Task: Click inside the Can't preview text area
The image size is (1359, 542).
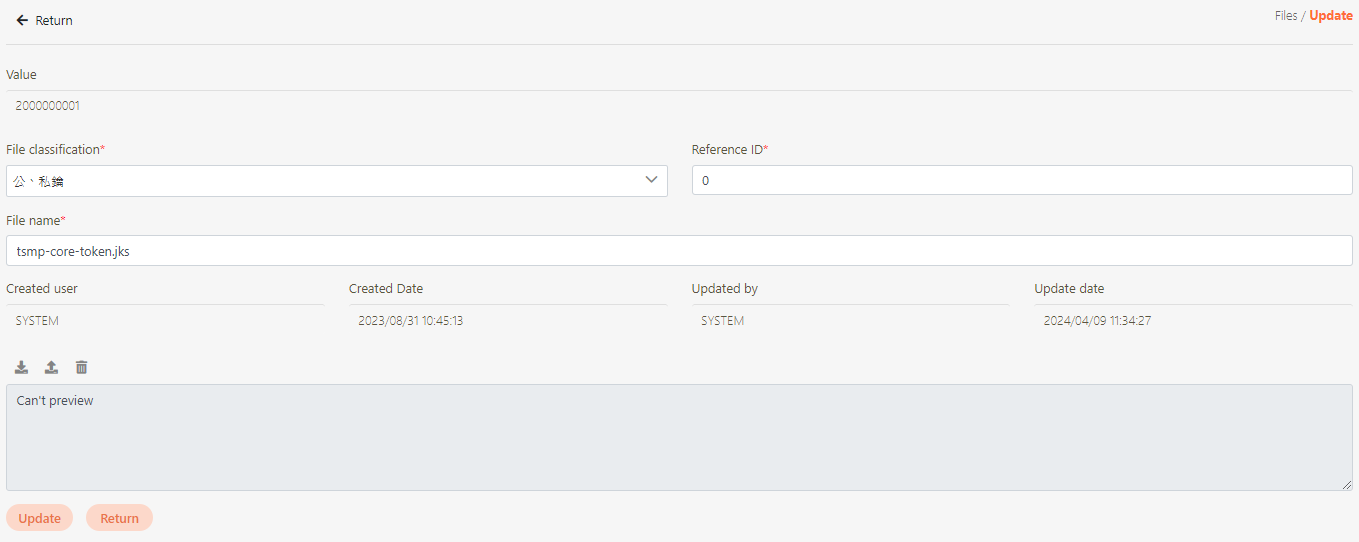Action: point(679,437)
